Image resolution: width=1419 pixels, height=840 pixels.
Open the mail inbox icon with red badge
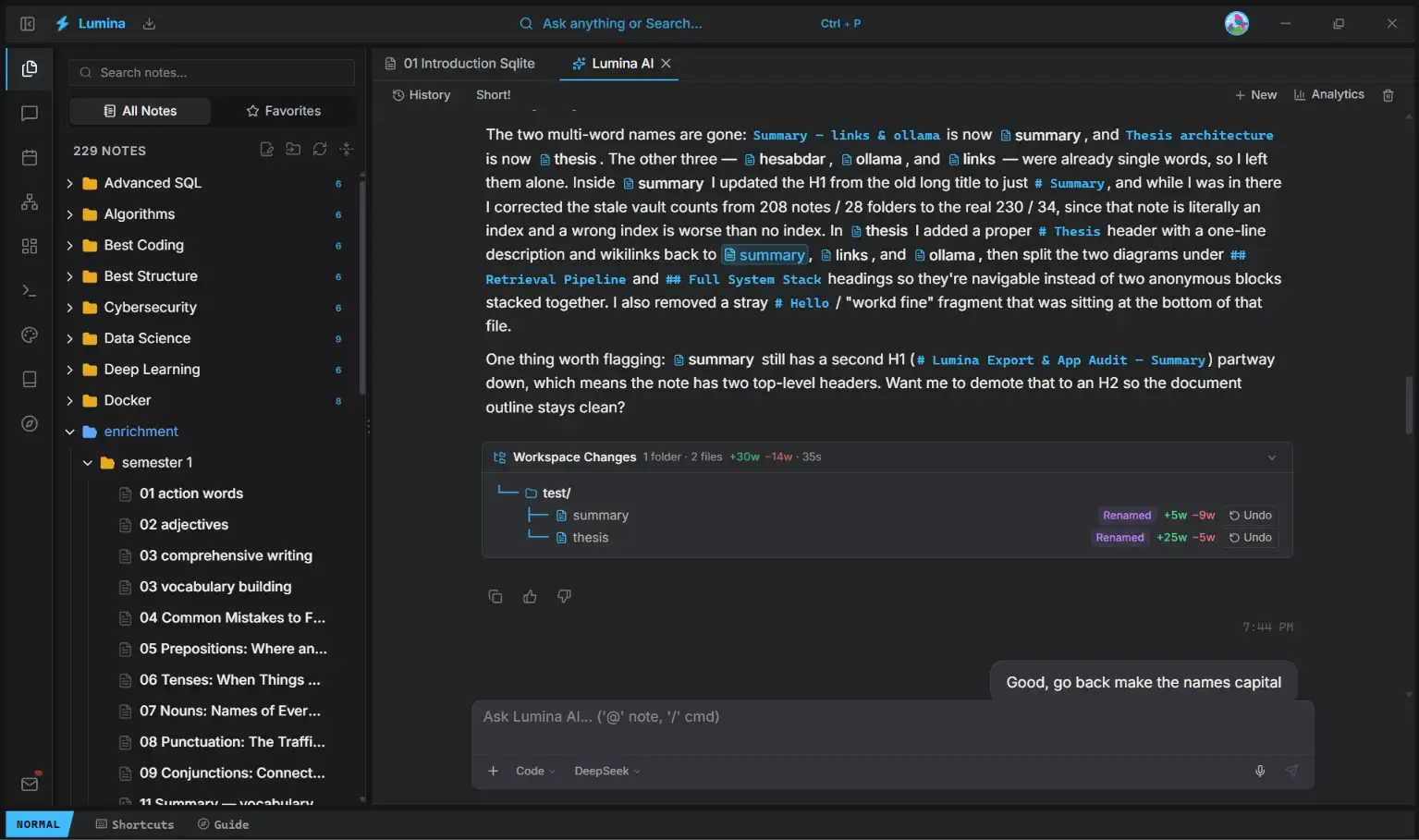click(30, 784)
